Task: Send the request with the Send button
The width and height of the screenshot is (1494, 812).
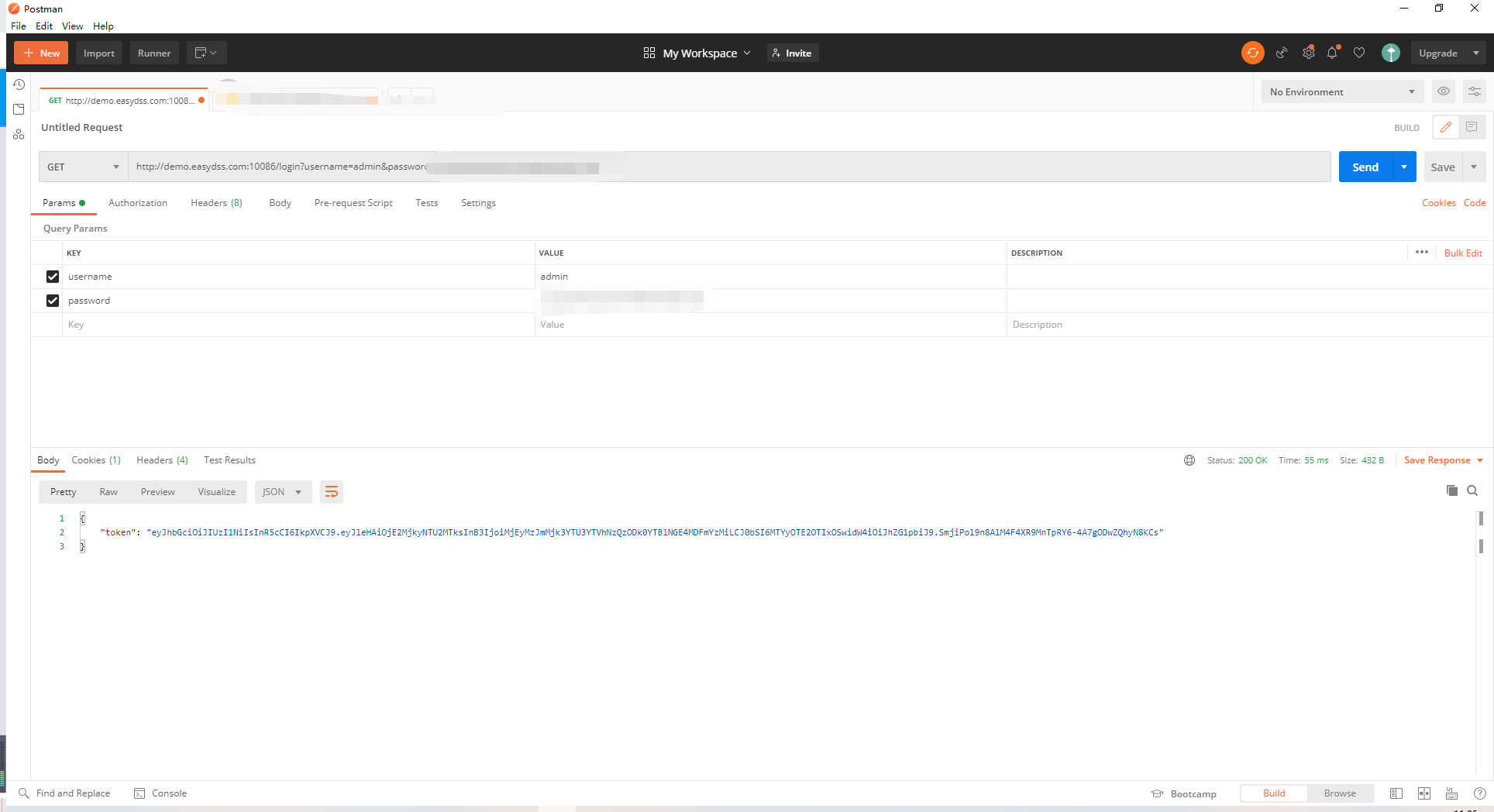Action: point(1365,167)
